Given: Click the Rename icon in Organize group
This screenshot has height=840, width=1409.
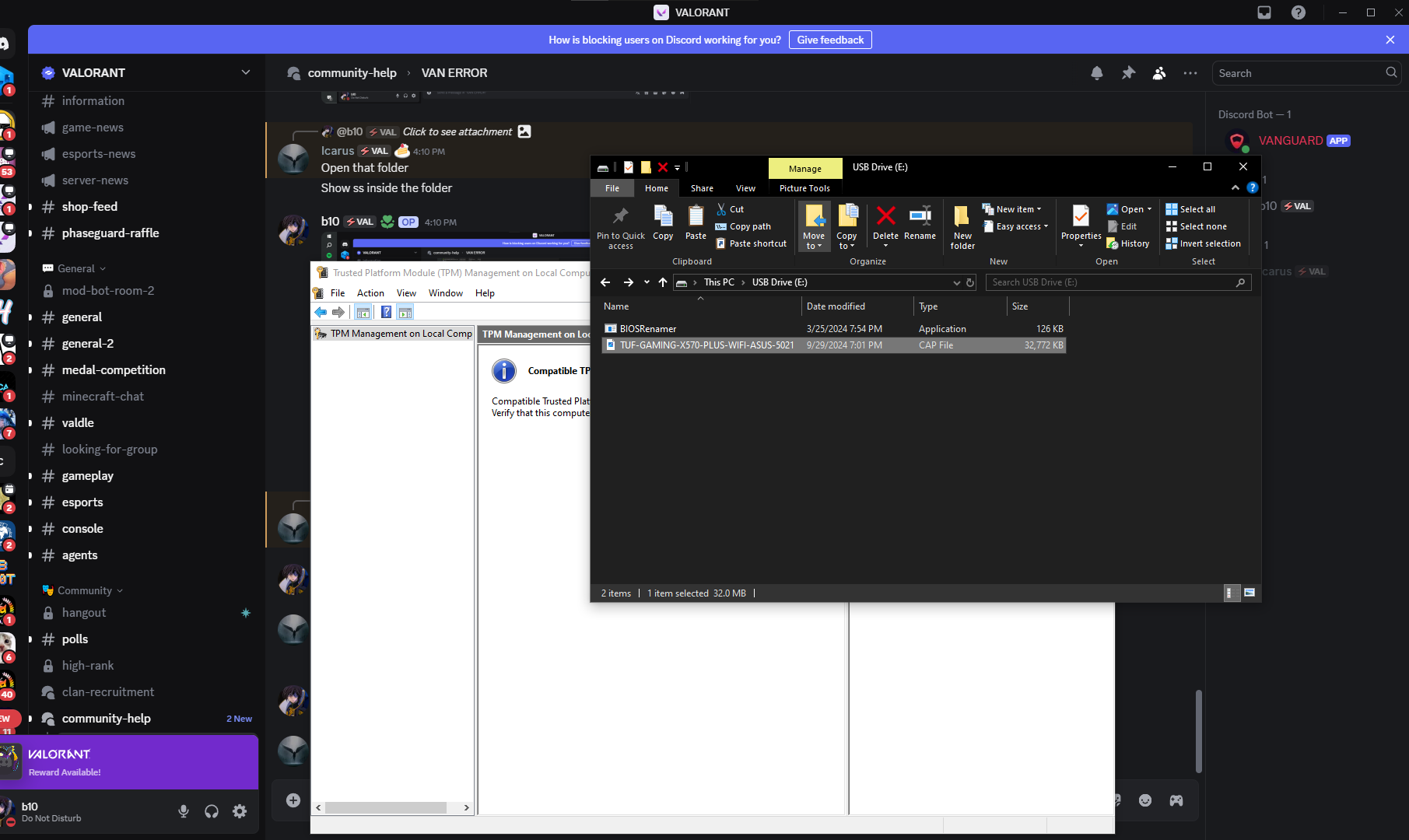Looking at the screenshot, I should [x=920, y=217].
